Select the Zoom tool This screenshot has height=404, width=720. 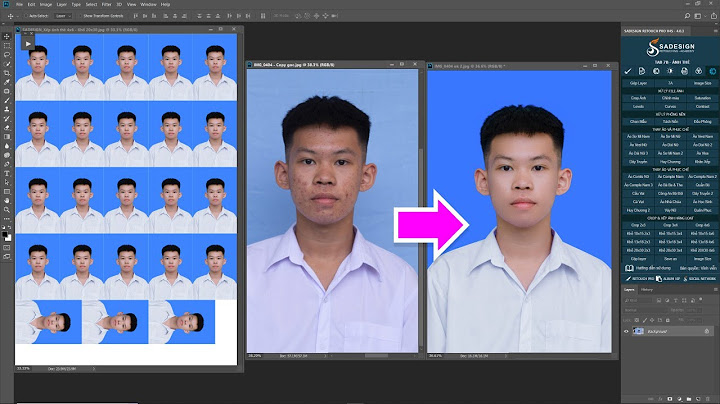[x=6, y=210]
